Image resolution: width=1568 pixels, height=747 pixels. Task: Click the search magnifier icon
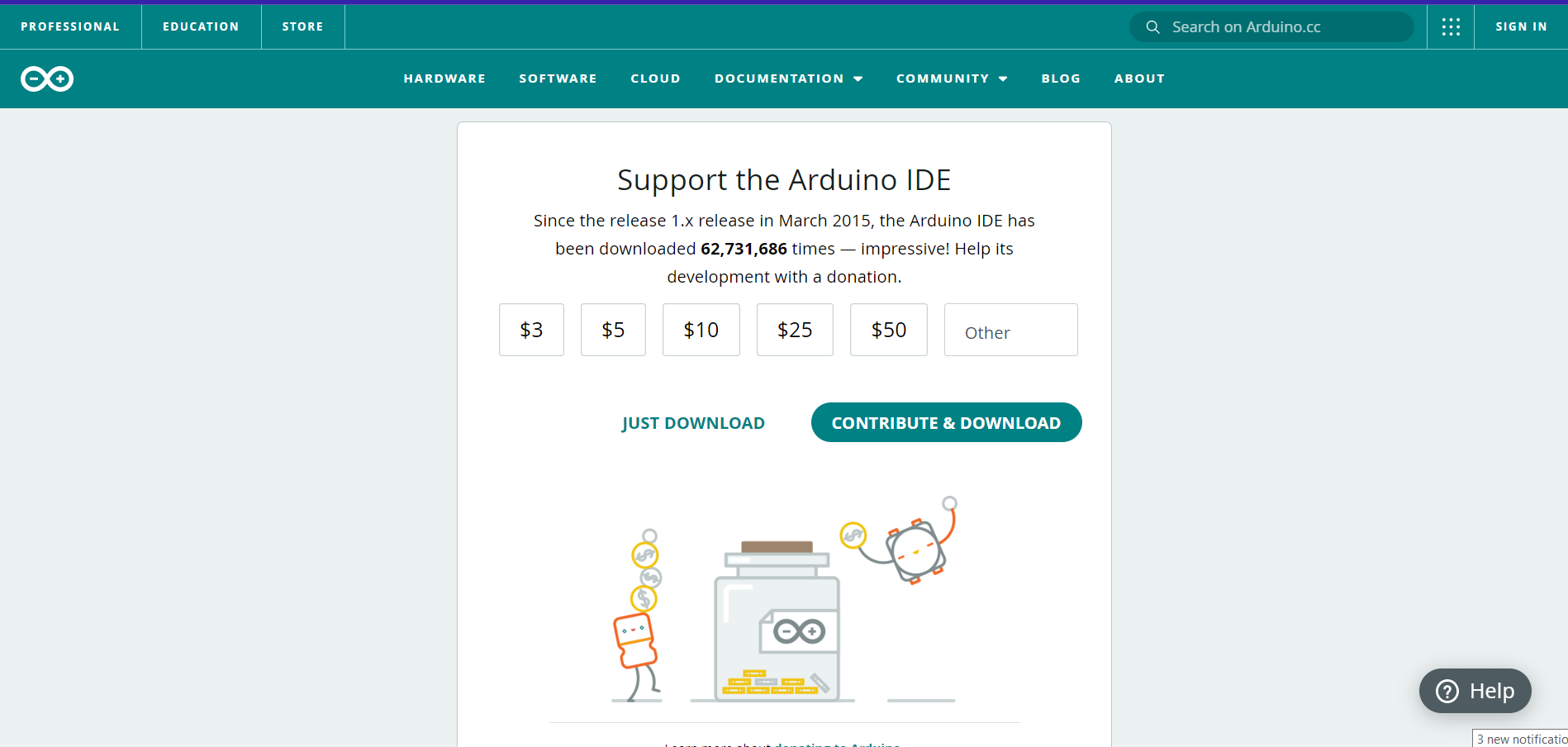[x=1152, y=26]
